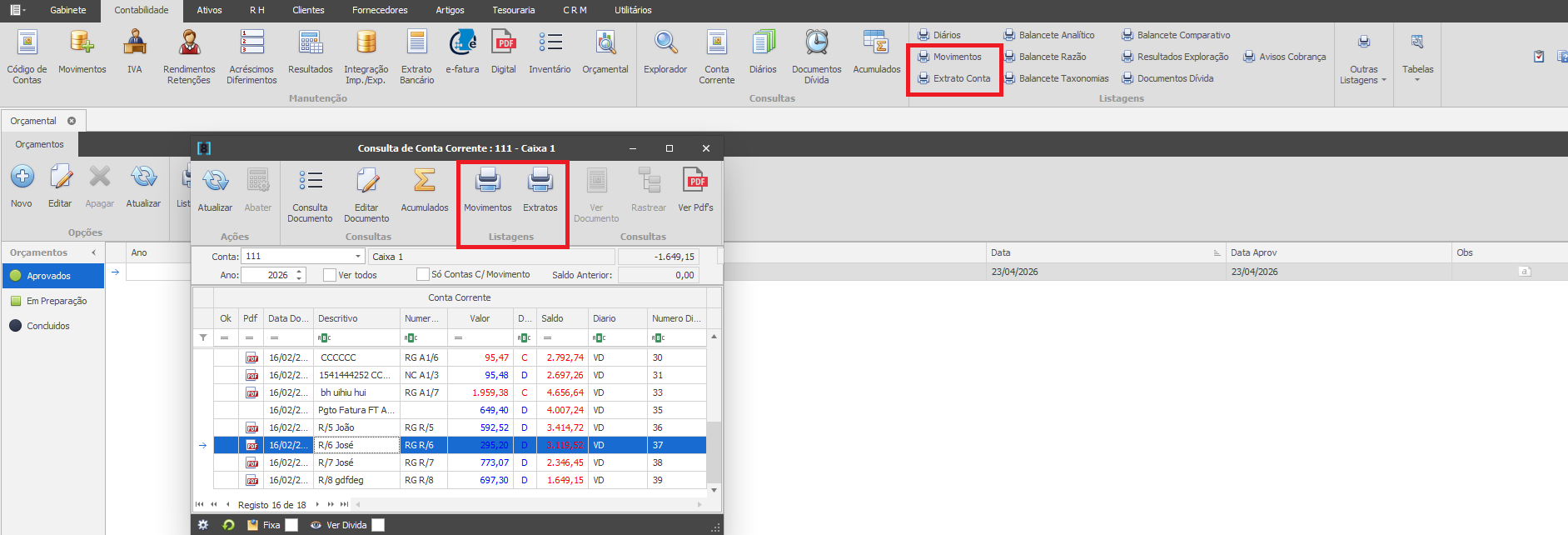Enable the Ver todos checkbox
Screen dimensions: 1568x535
coord(330,275)
